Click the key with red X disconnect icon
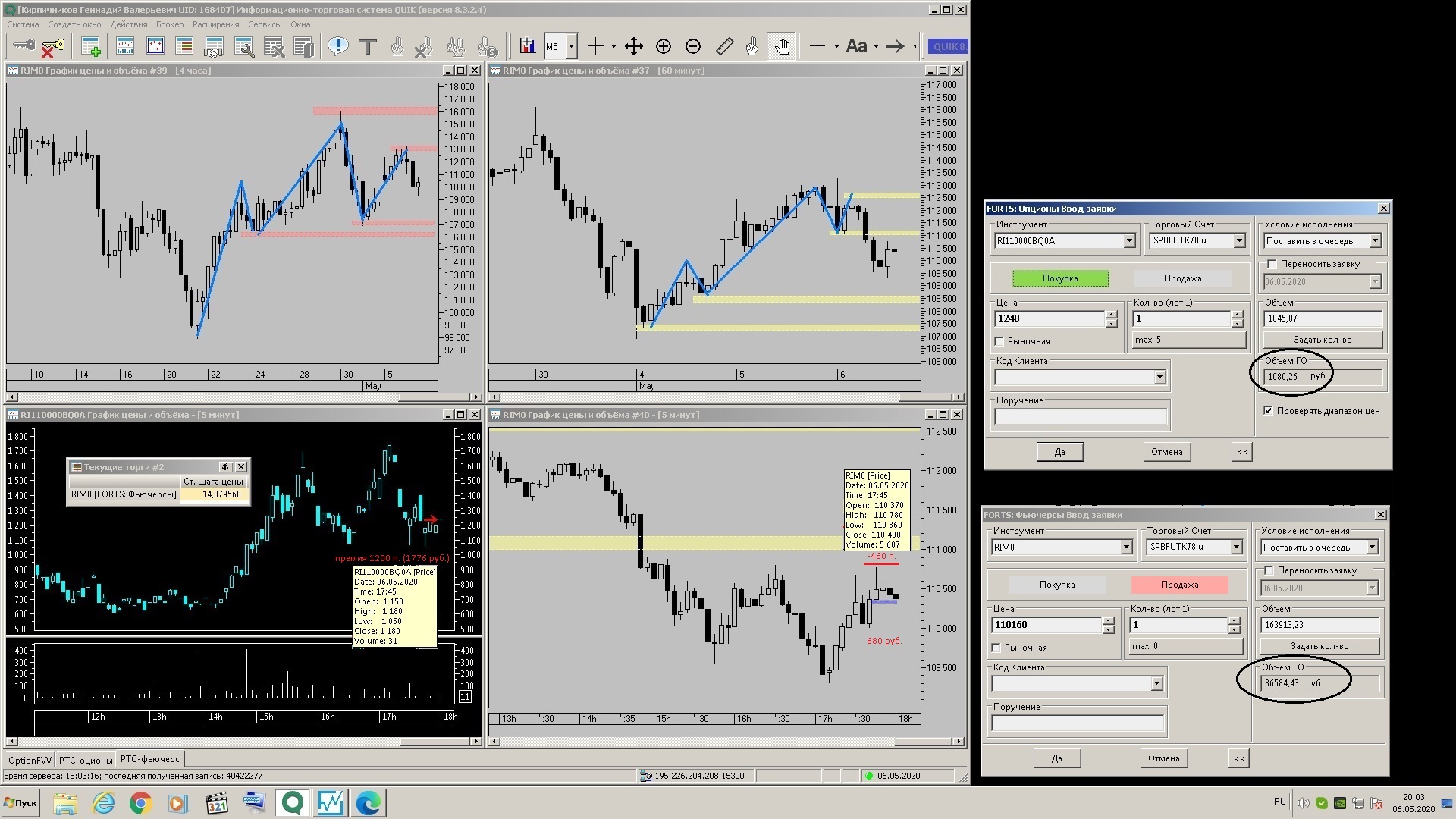The height and width of the screenshot is (819, 1456). click(x=52, y=47)
